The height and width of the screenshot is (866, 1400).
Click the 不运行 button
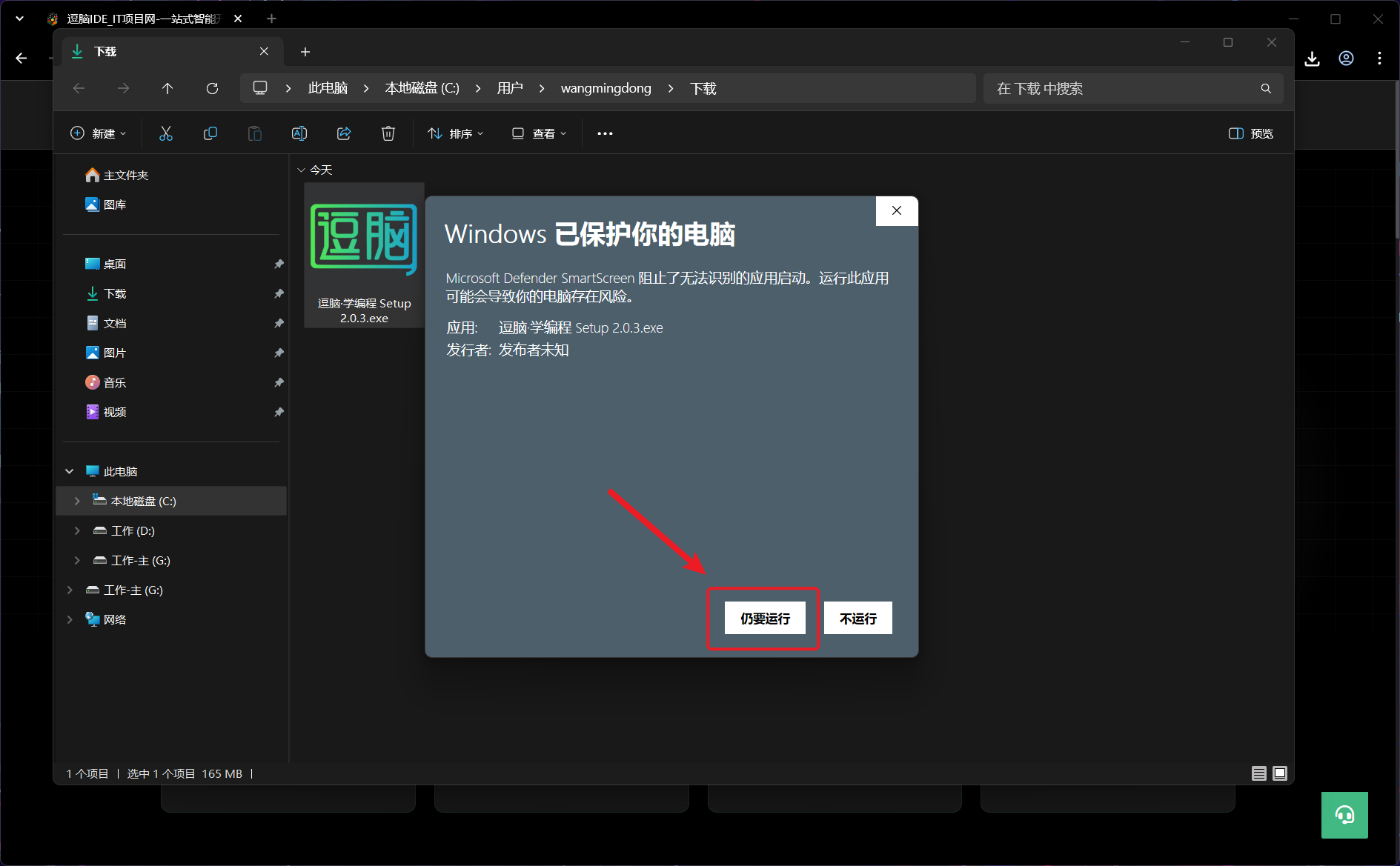pos(857,618)
